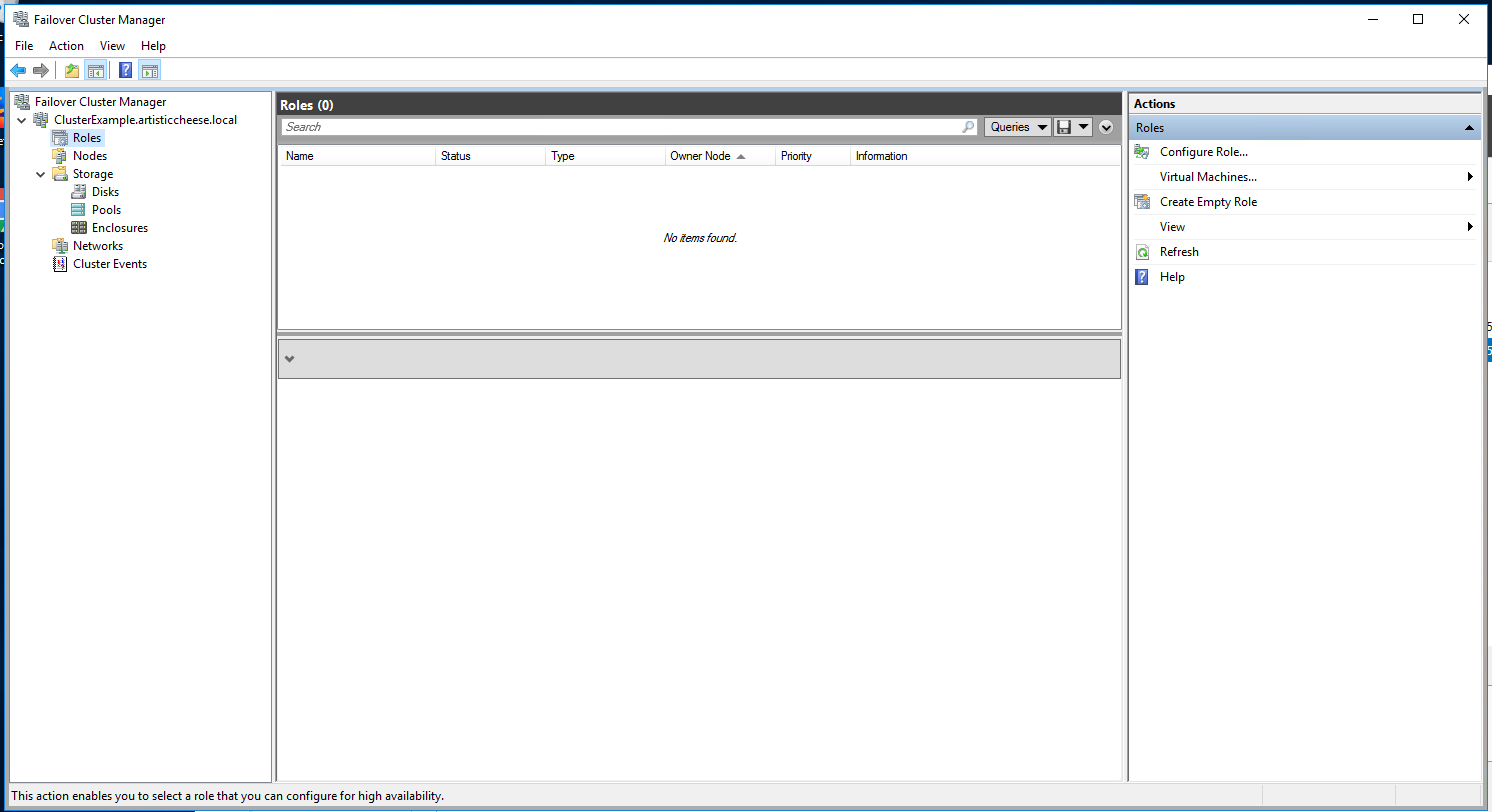Expand the round chevron beside the search bar
The image size is (1492, 812).
coord(1106,127)
